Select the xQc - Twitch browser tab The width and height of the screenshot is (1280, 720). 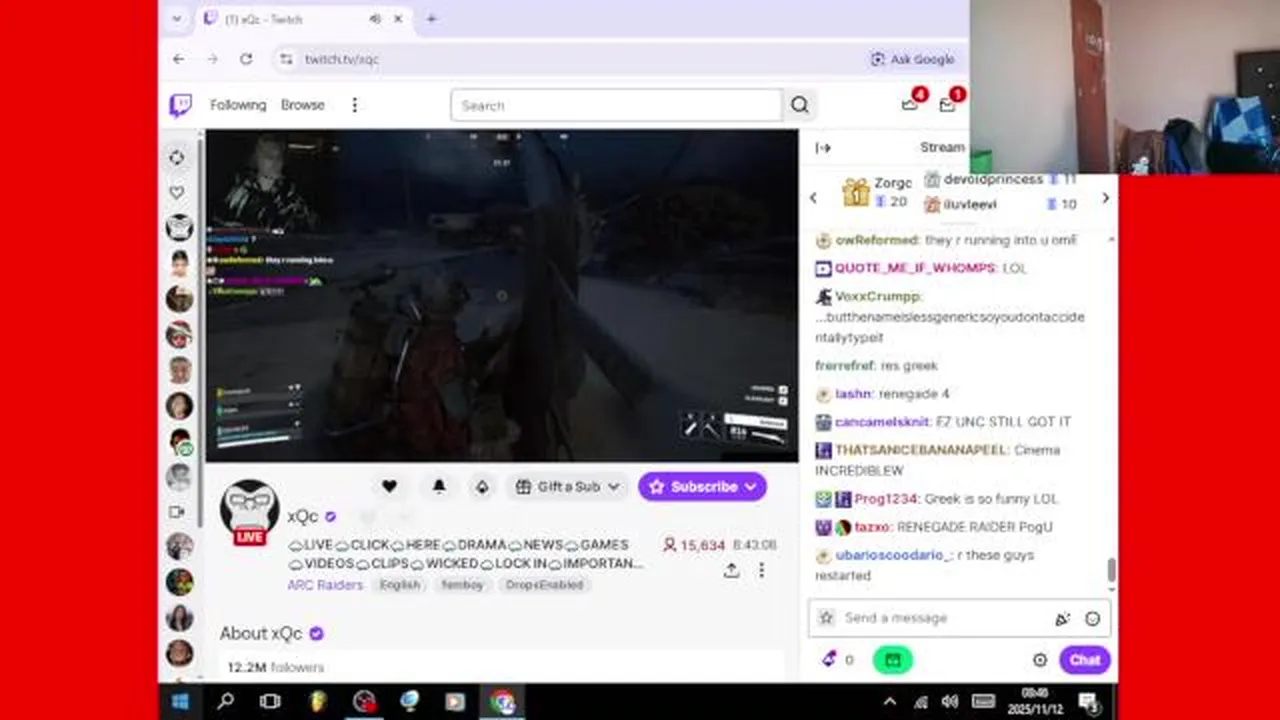tap(303, 19)
